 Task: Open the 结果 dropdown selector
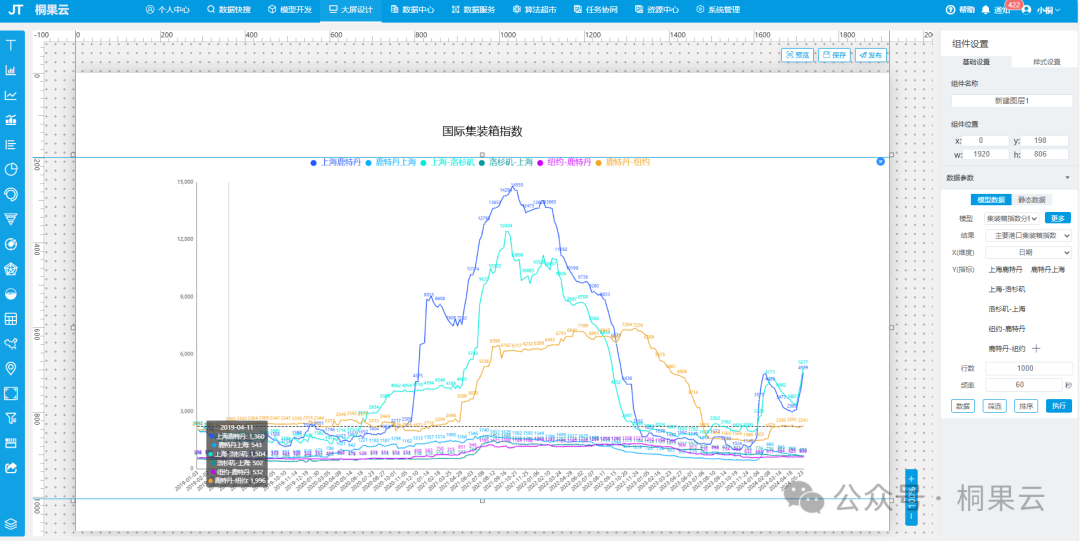(x=1028, y=235)
